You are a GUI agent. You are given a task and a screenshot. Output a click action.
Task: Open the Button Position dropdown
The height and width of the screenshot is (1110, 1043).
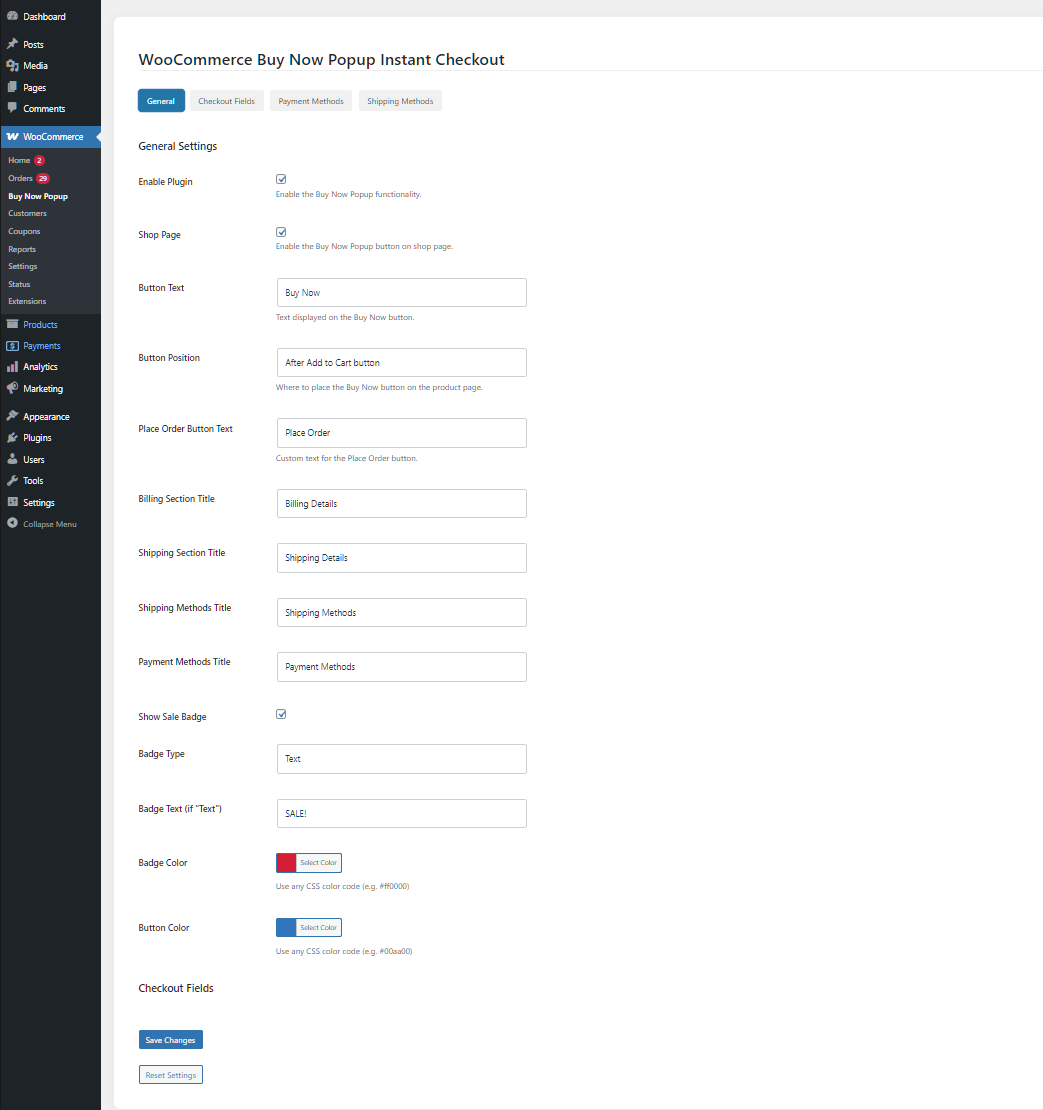(x=401, y=363)
